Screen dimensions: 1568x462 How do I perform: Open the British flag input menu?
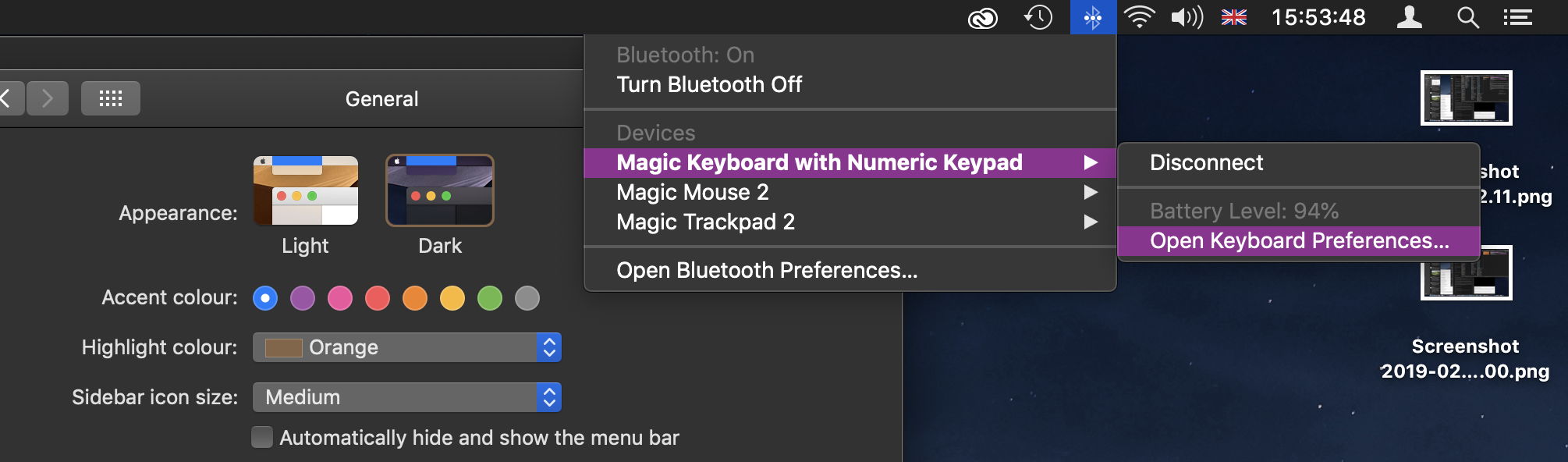coord(1233,17)
